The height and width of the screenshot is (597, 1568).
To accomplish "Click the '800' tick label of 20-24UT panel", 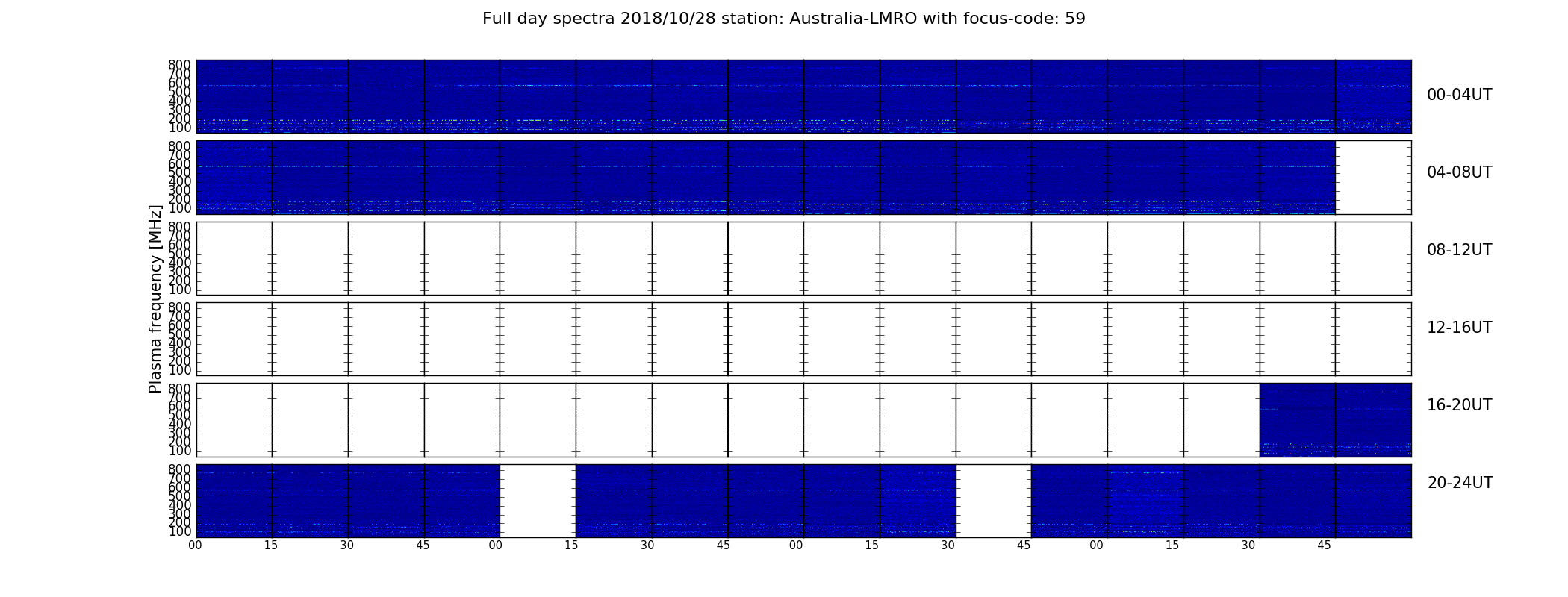I will click(x=180, y=469).
